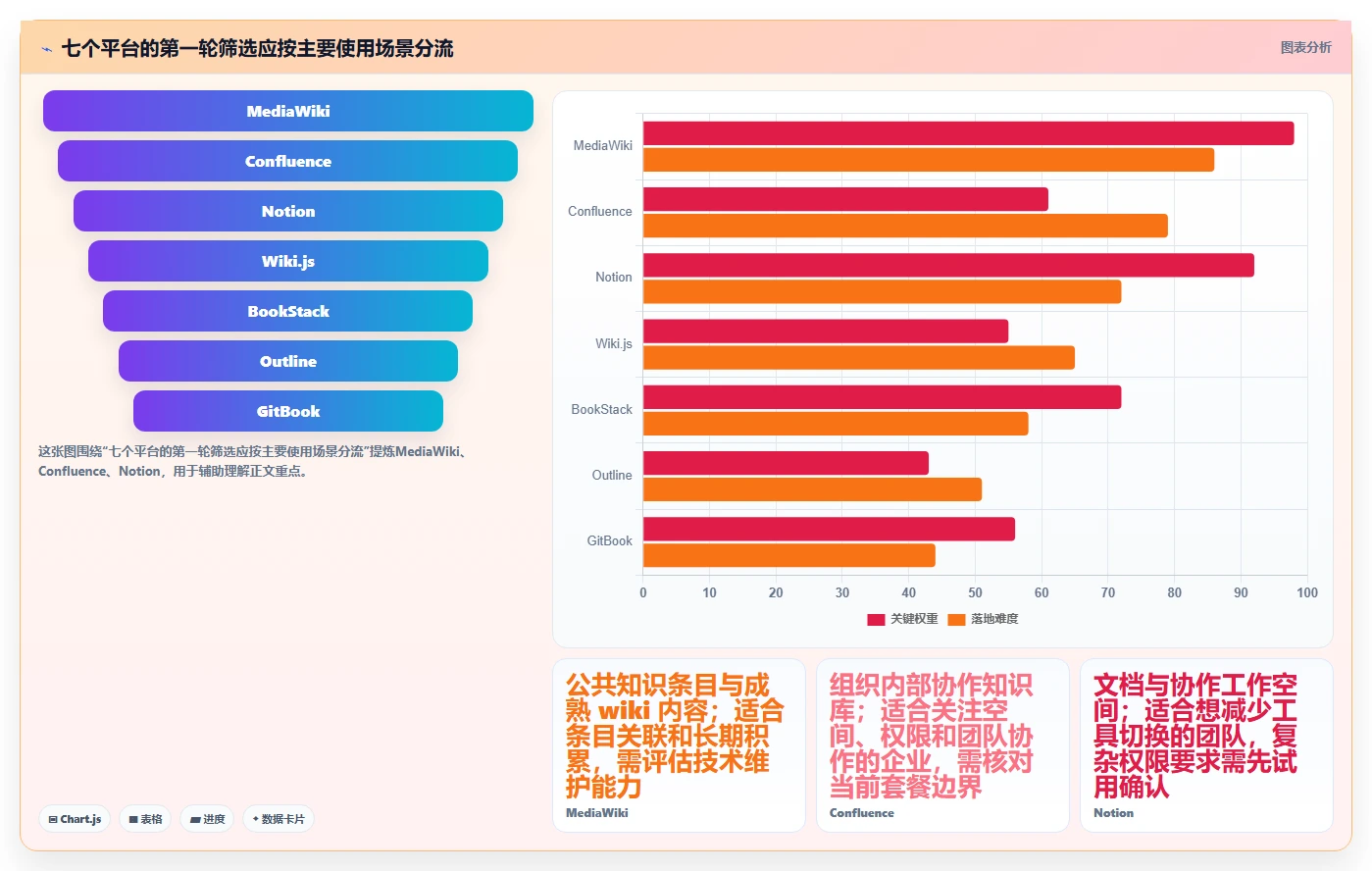Click the orange Wiki.js chart bar
The image size is (1372, 871).
pos(859,358)
